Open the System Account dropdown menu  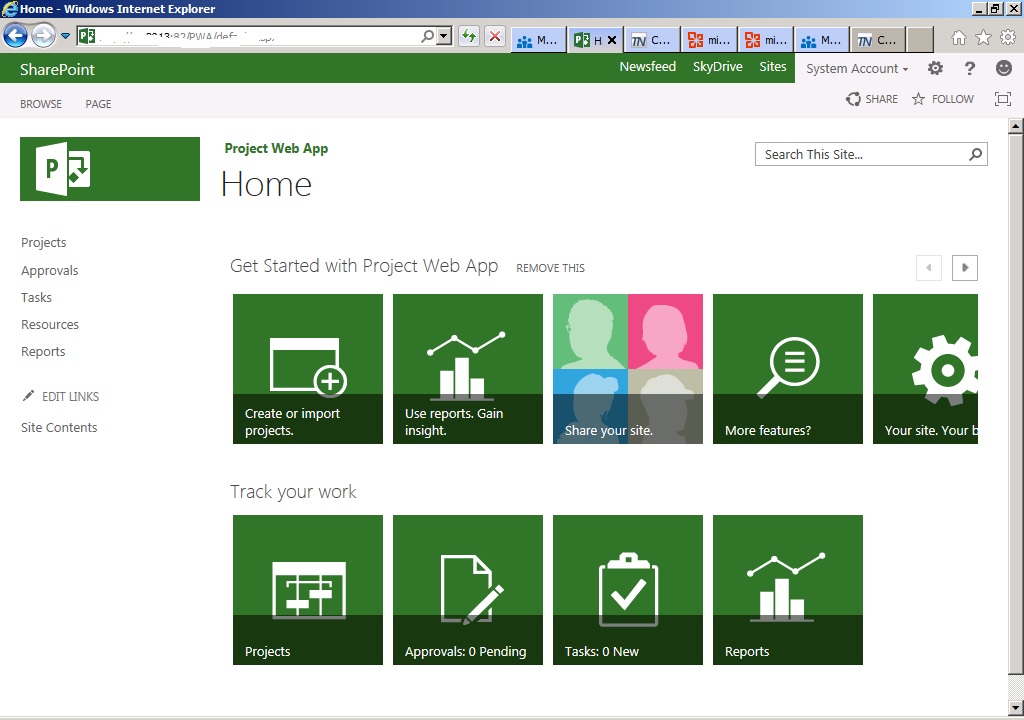coord(857,69)
